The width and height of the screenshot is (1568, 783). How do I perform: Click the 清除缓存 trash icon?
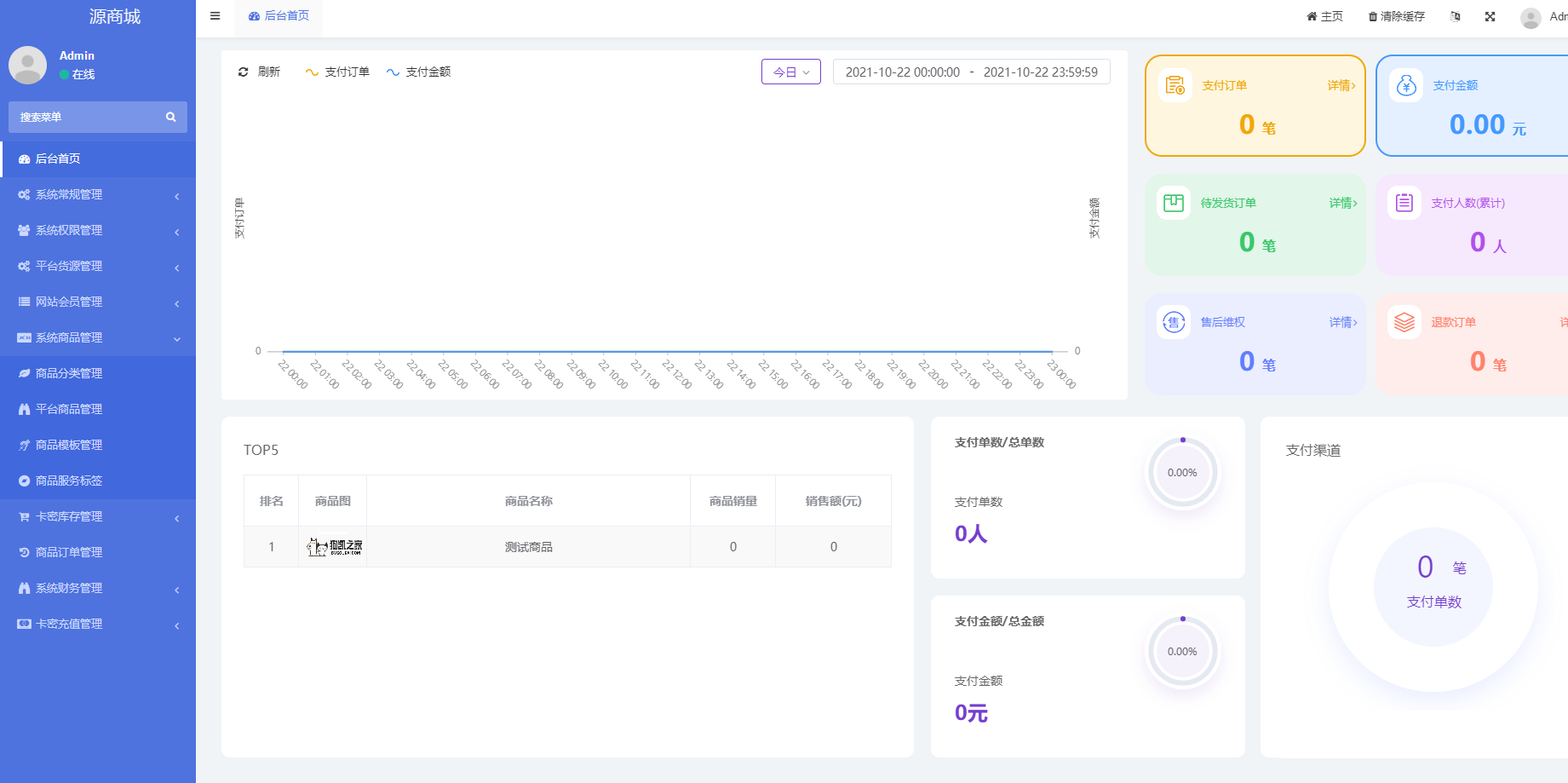1373,17
